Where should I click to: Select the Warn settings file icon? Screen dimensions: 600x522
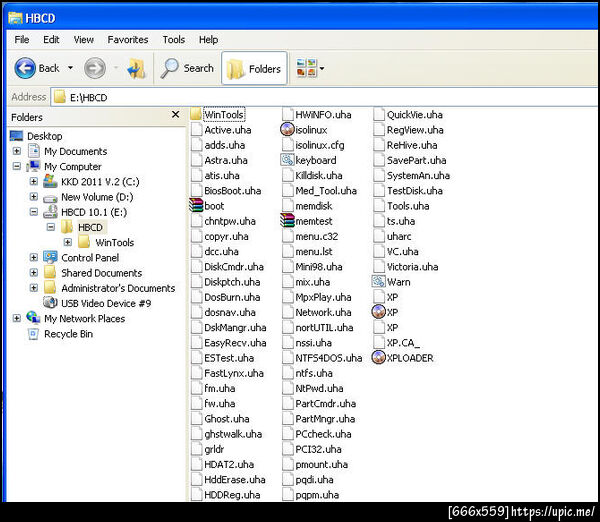[x=378, y=282]
